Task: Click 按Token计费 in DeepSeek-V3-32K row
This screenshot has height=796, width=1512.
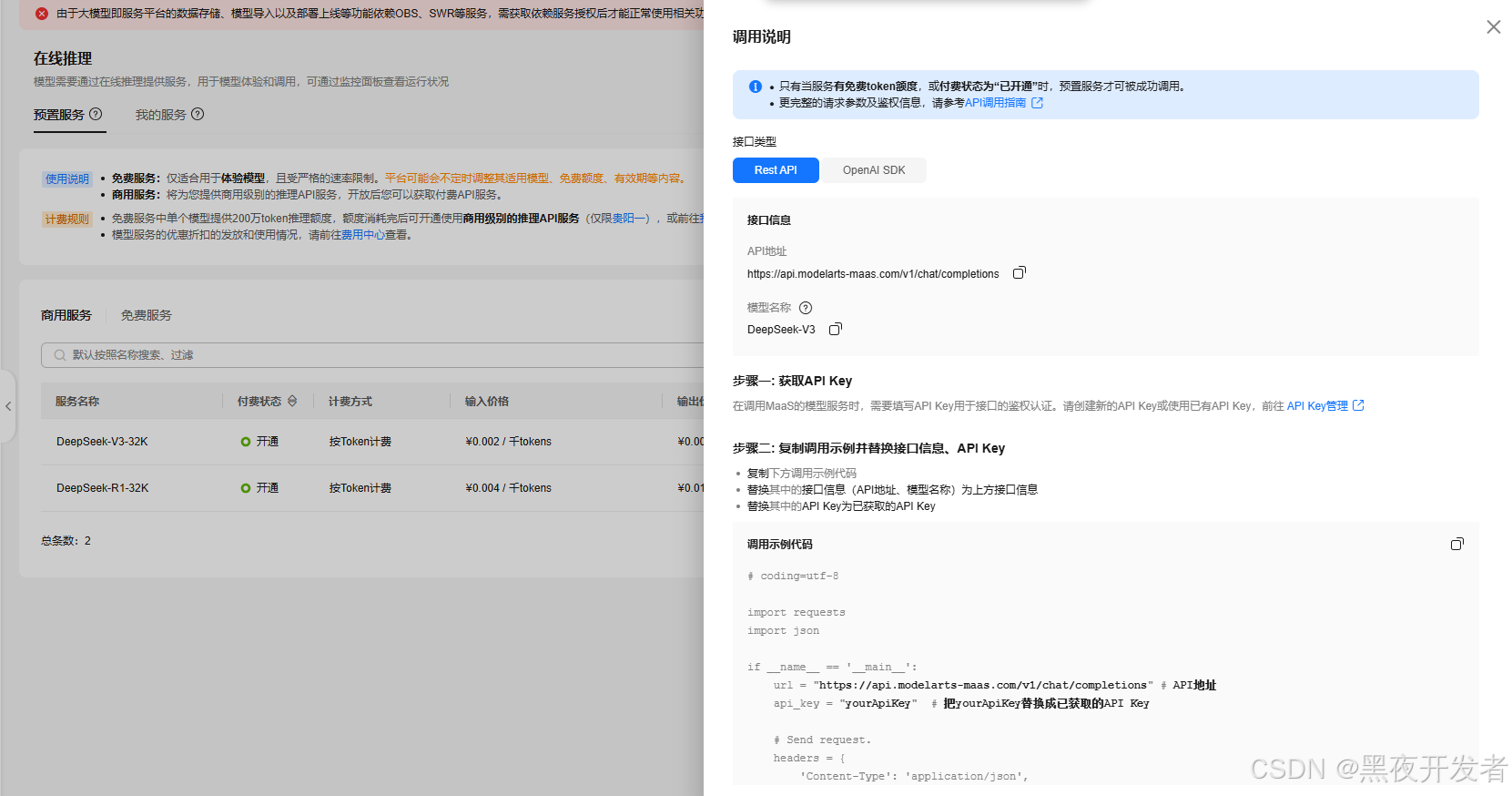Action: (x=360, y=442)
